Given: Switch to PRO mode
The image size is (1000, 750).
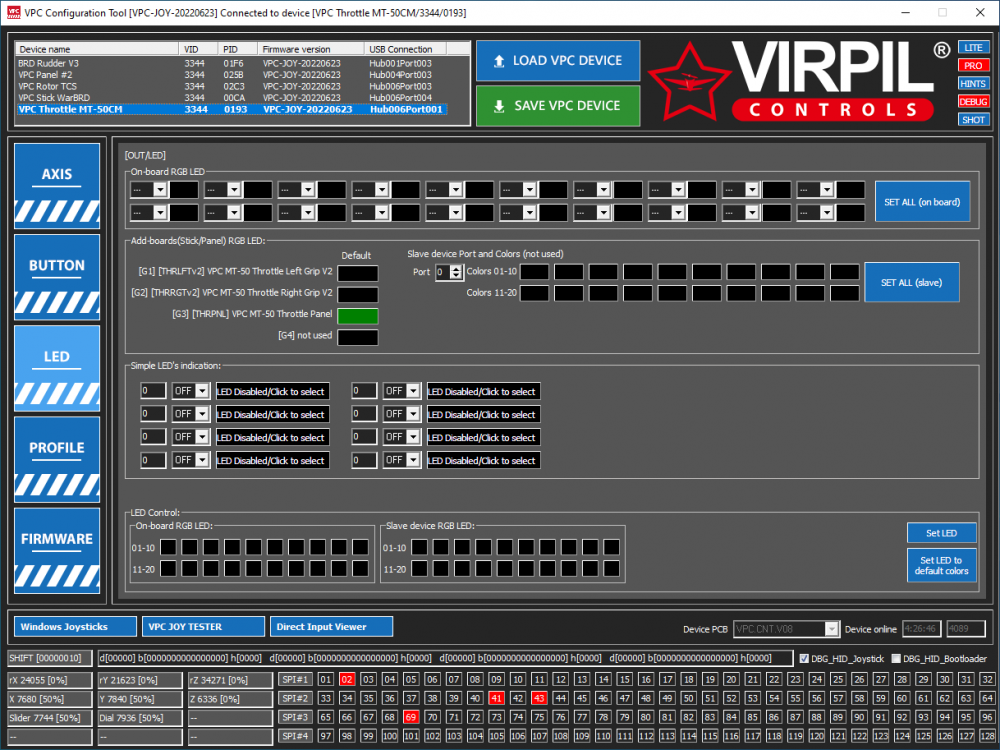Looking at the screenshot, I should (x=973, y=66).
